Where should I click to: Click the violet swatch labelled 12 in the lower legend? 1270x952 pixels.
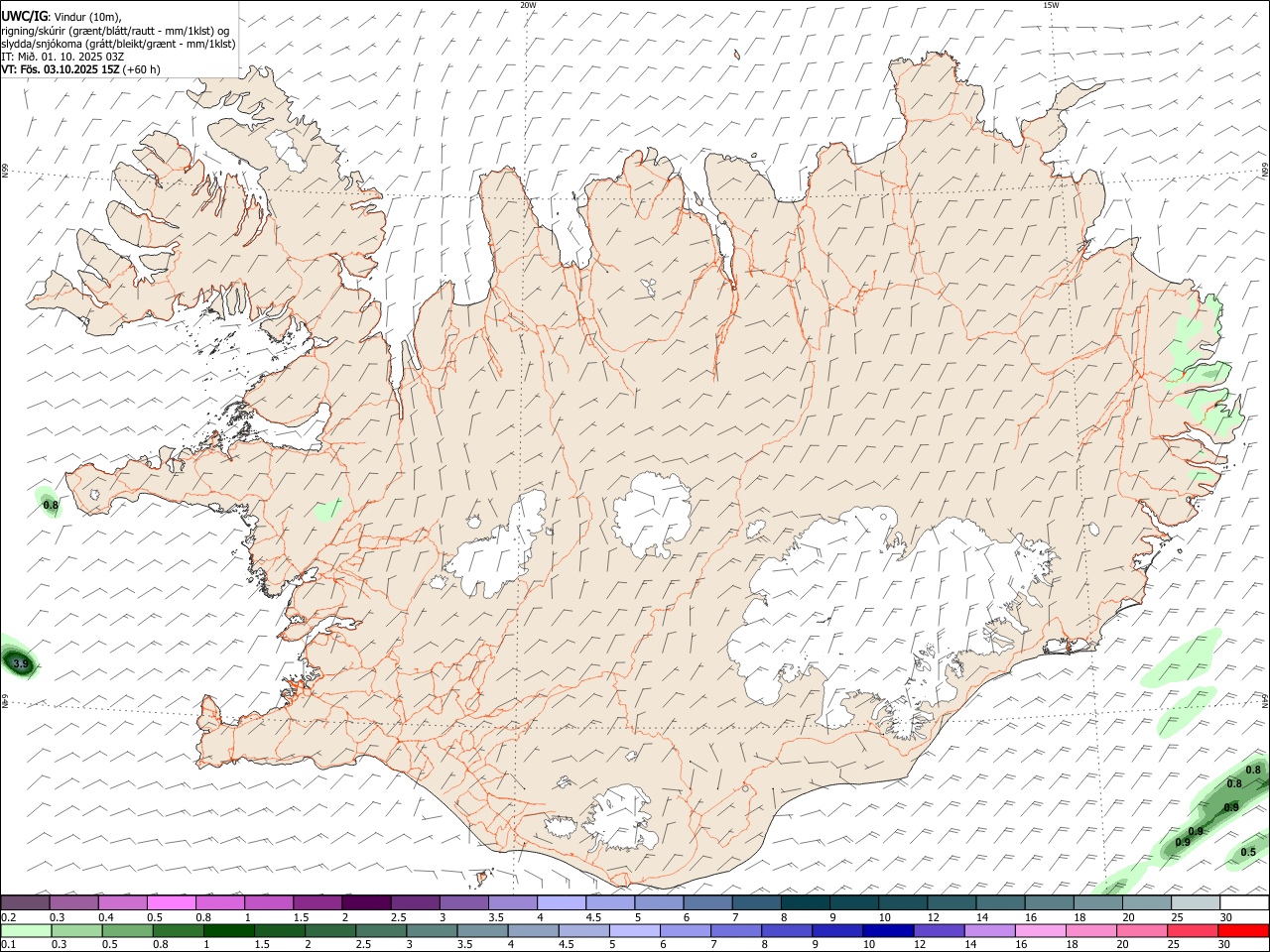939,930
